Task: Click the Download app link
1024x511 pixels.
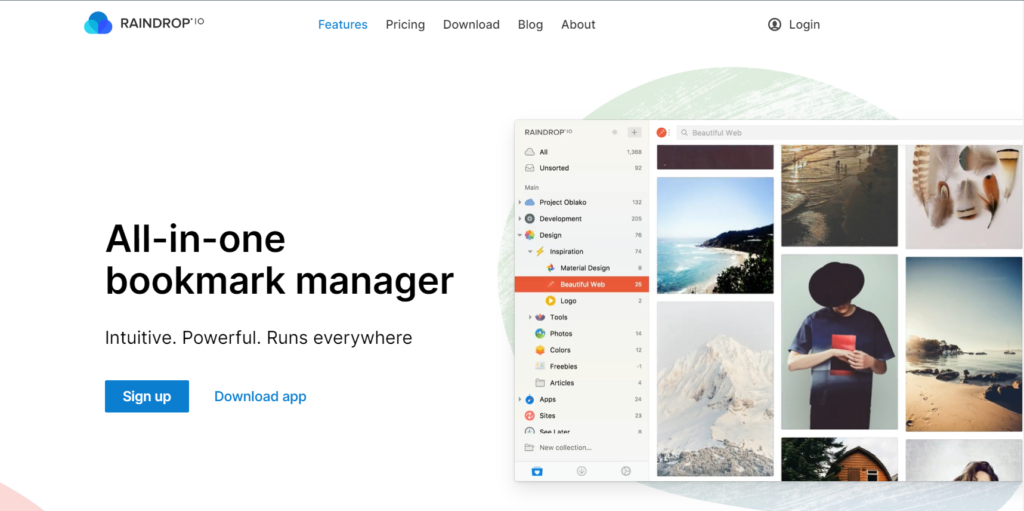Action: [260, 396]
